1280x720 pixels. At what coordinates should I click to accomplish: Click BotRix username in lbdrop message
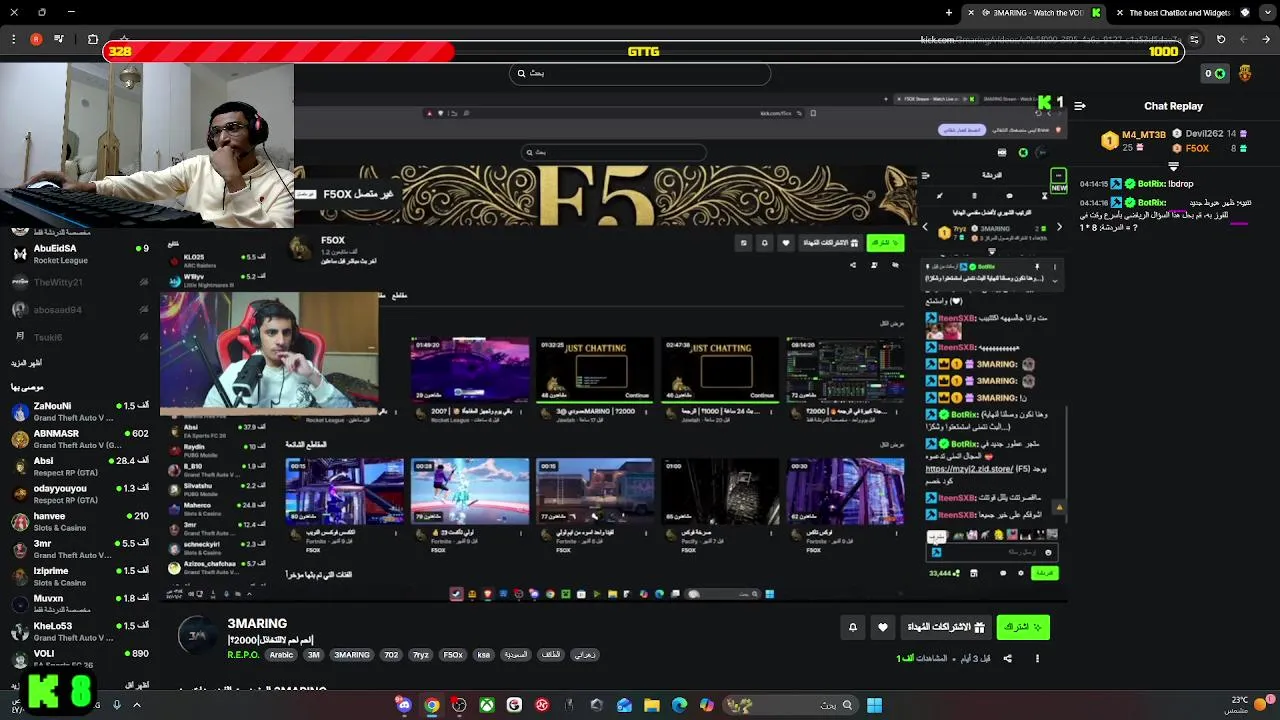(1151, 184)
